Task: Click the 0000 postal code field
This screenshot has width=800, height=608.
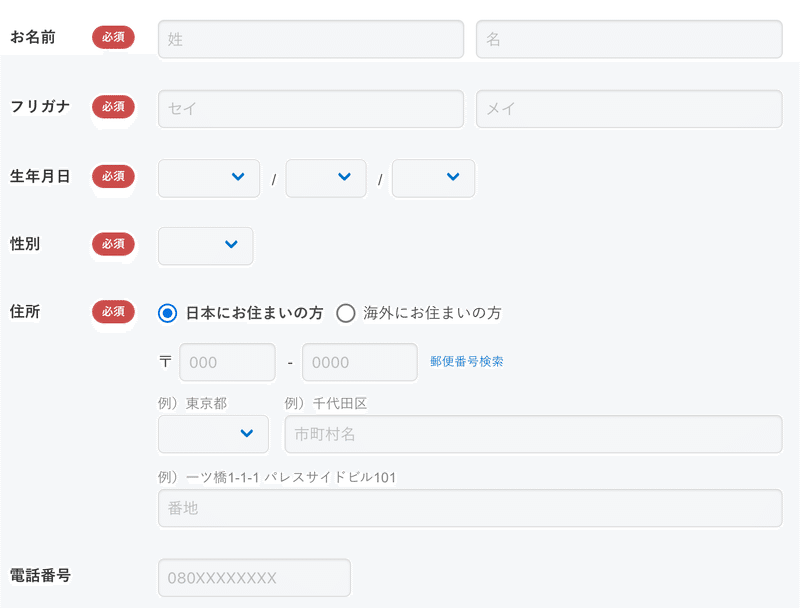Action: [x=360, y=362]
